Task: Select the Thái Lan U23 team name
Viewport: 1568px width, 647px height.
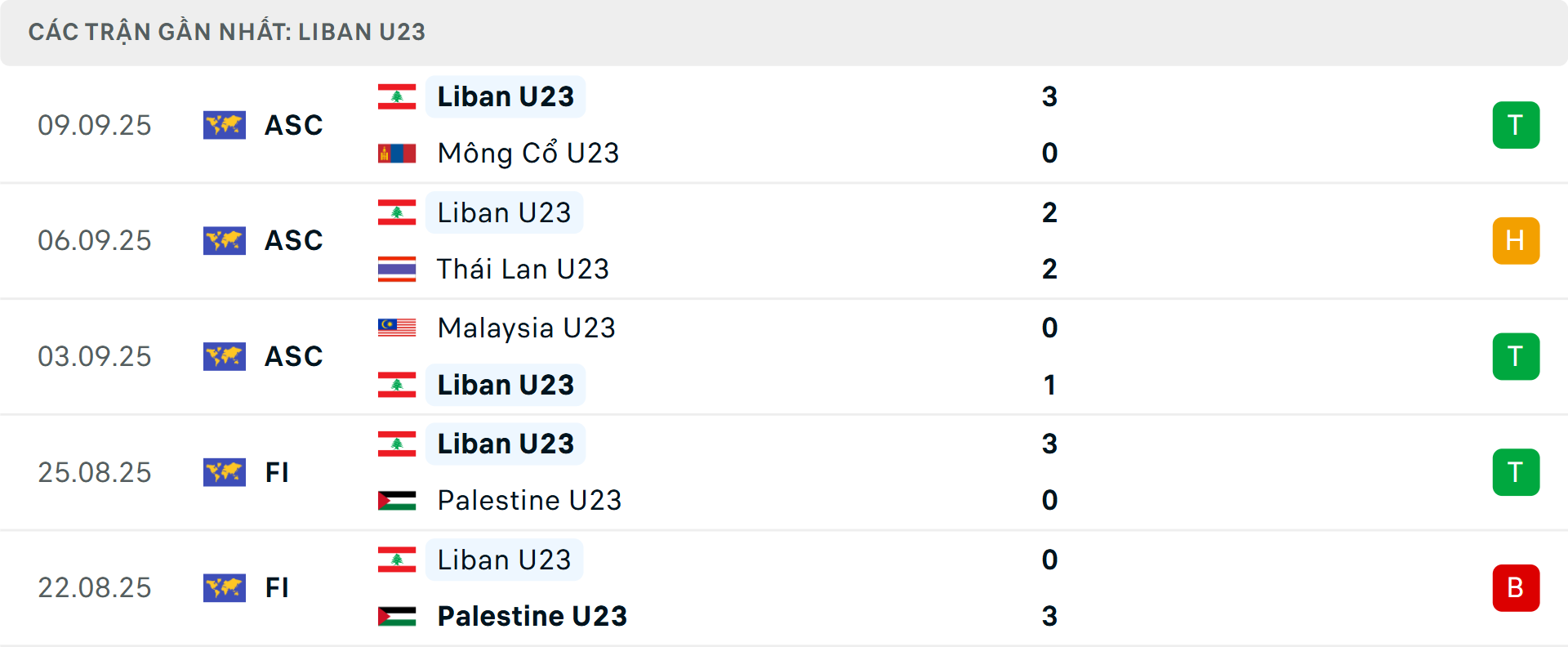Action: point(523,269)
